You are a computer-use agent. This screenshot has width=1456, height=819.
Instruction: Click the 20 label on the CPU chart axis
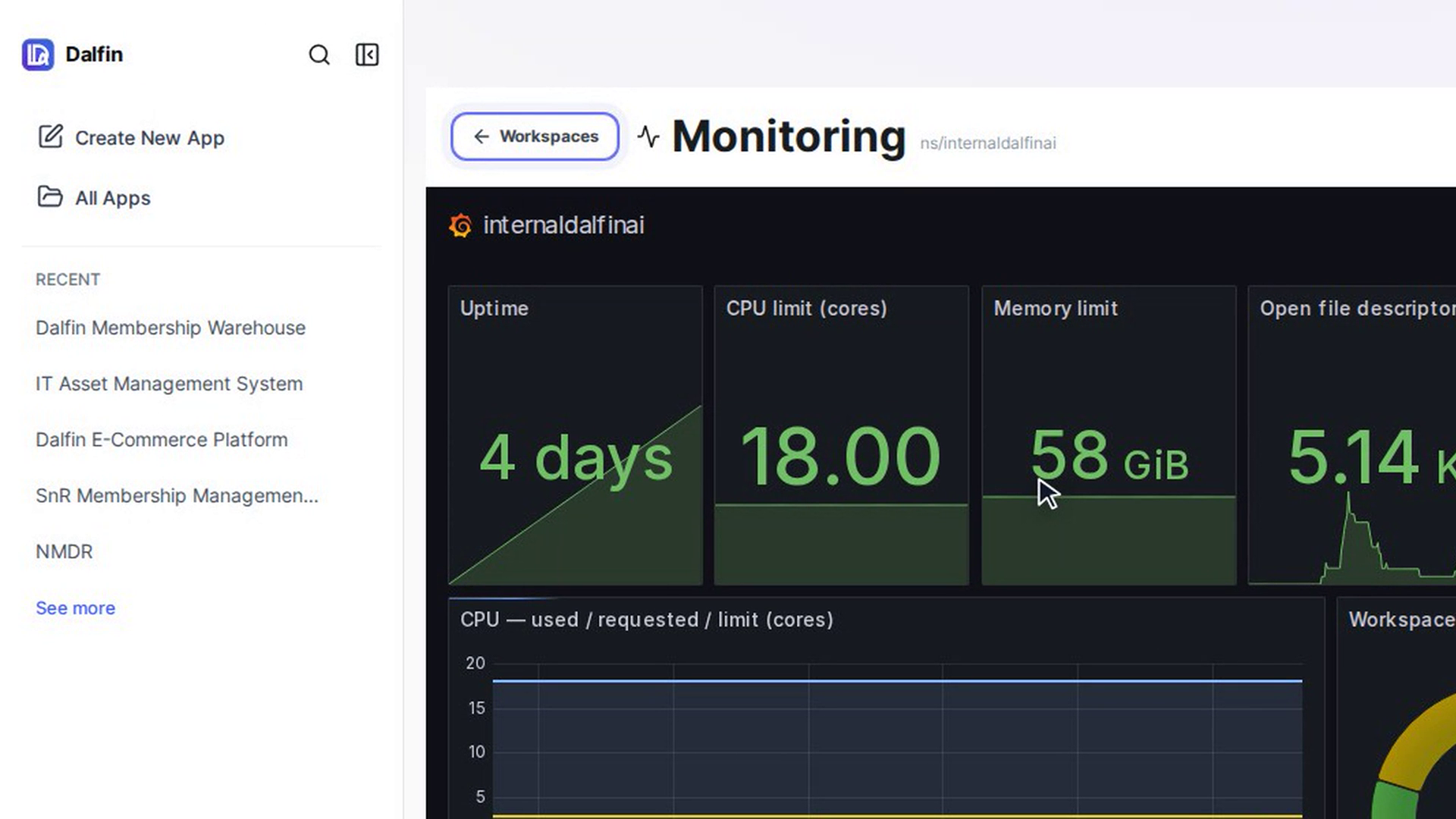click(x=475, y=664)
